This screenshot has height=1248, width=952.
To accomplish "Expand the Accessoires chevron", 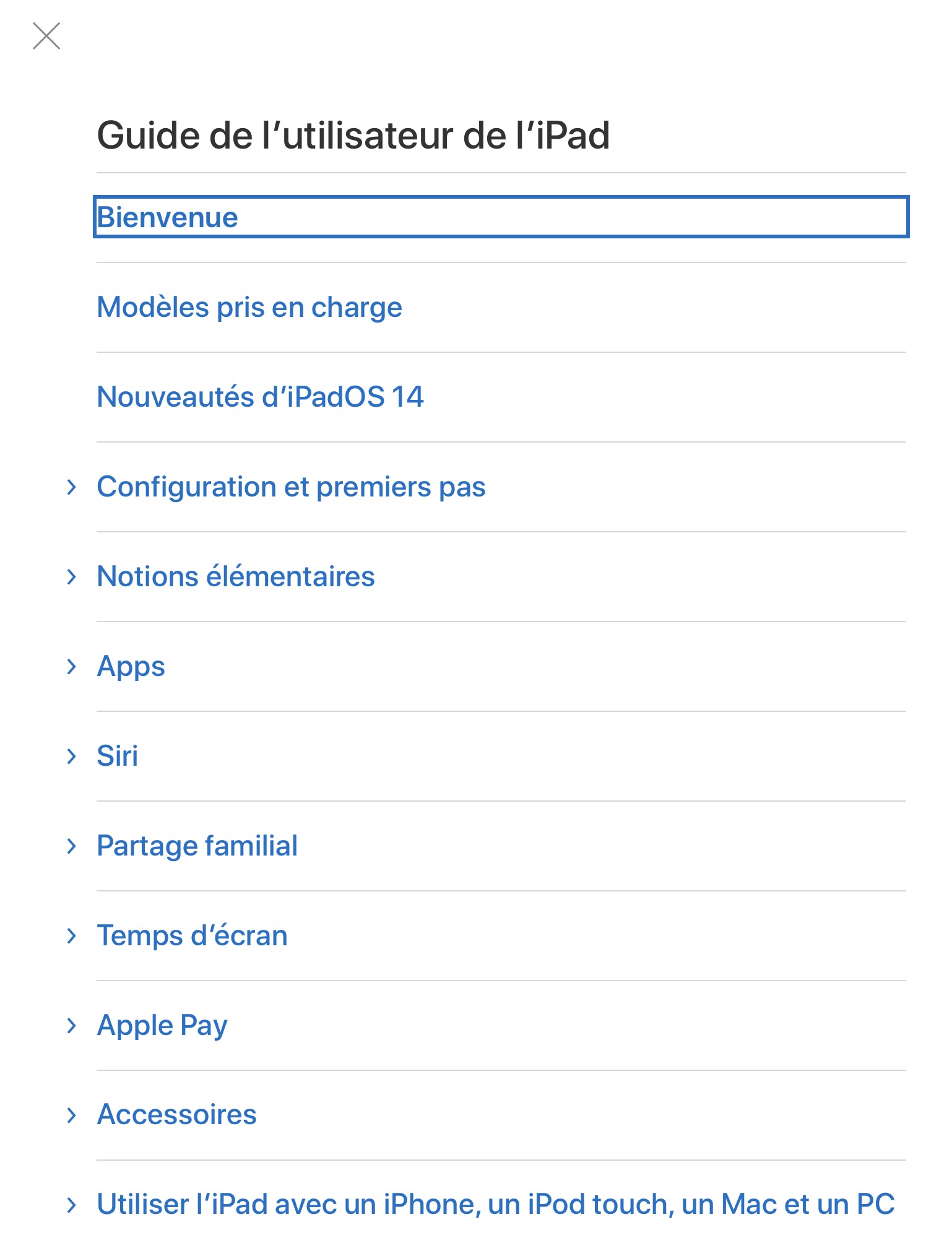I will [x=72, y=1116].
